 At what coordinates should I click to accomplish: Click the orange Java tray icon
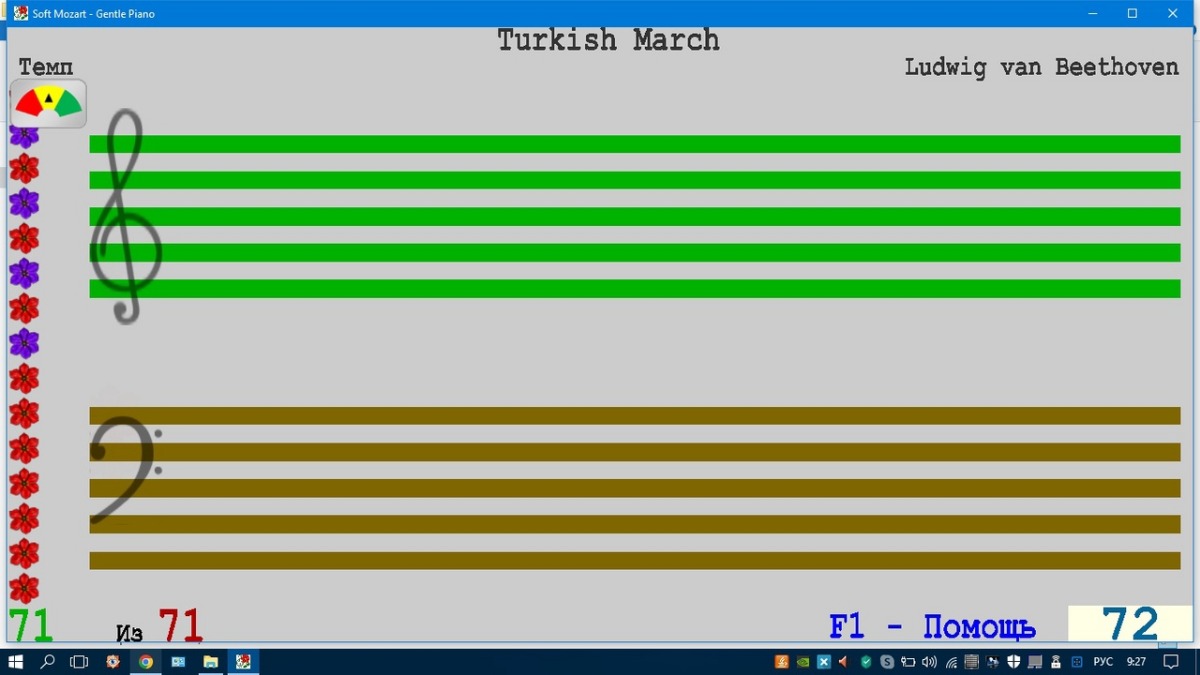pyautogui.click(x=782, y=662)
